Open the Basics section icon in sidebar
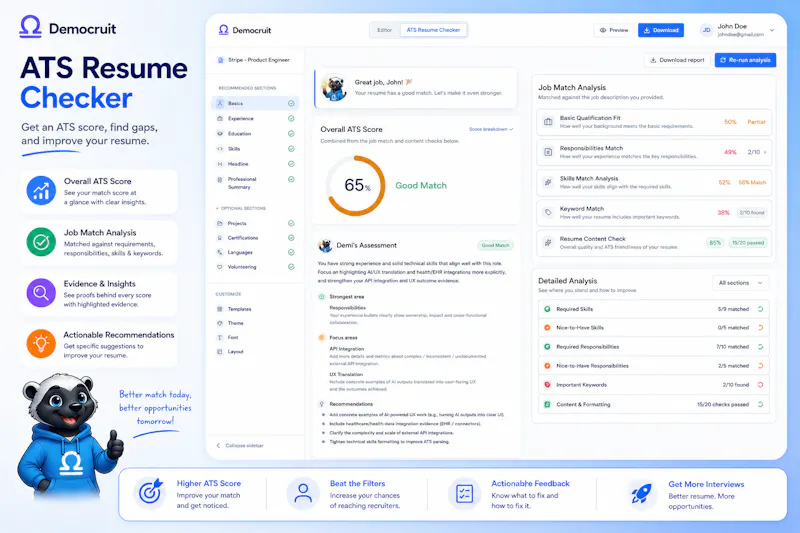This screenshot has height=533, width=800. (220, 103)
